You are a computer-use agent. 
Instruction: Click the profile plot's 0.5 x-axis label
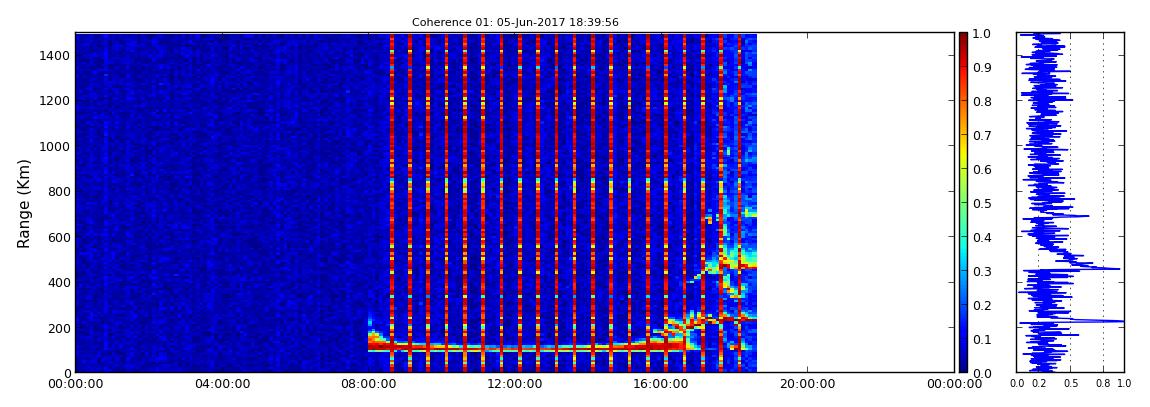coord(1071,384)
